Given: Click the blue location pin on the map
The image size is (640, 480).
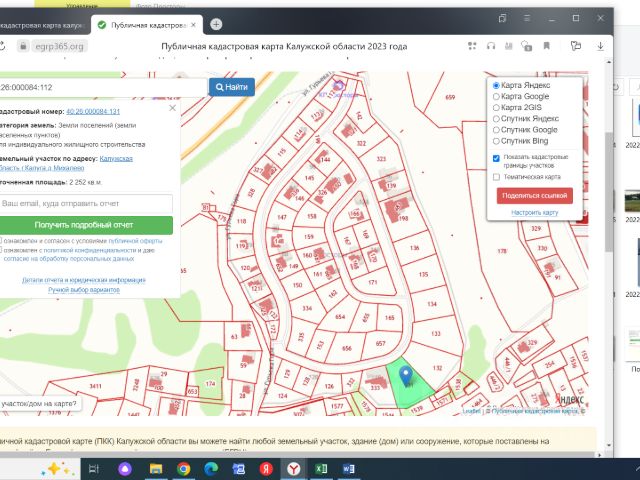Looking at the screenshot, I should (x=405, y=376).
